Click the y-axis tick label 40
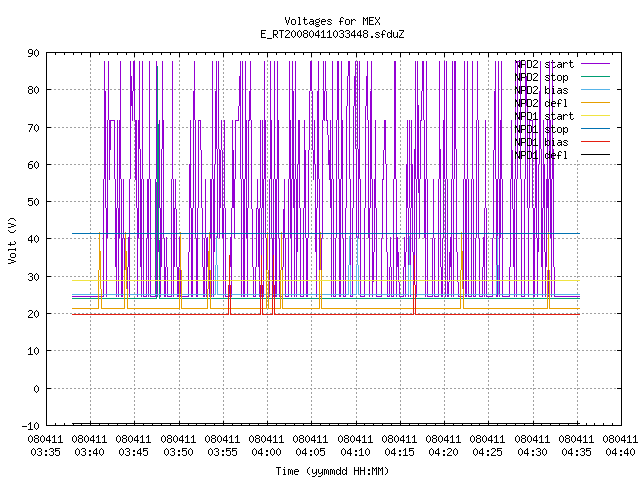This screenshot has height=480, width=640. (33, 239)
